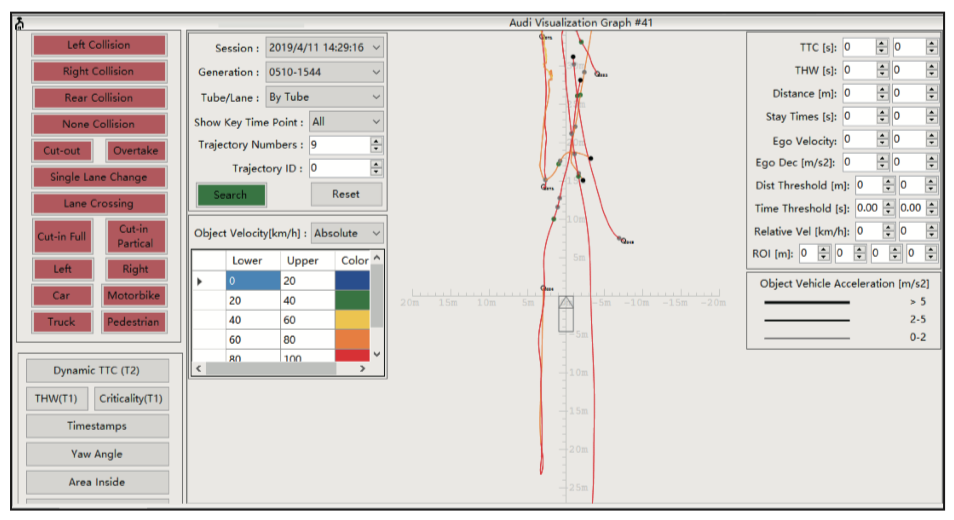Filter by Left direction
Screen dimensions: 954x520
[x=62, y=269]
